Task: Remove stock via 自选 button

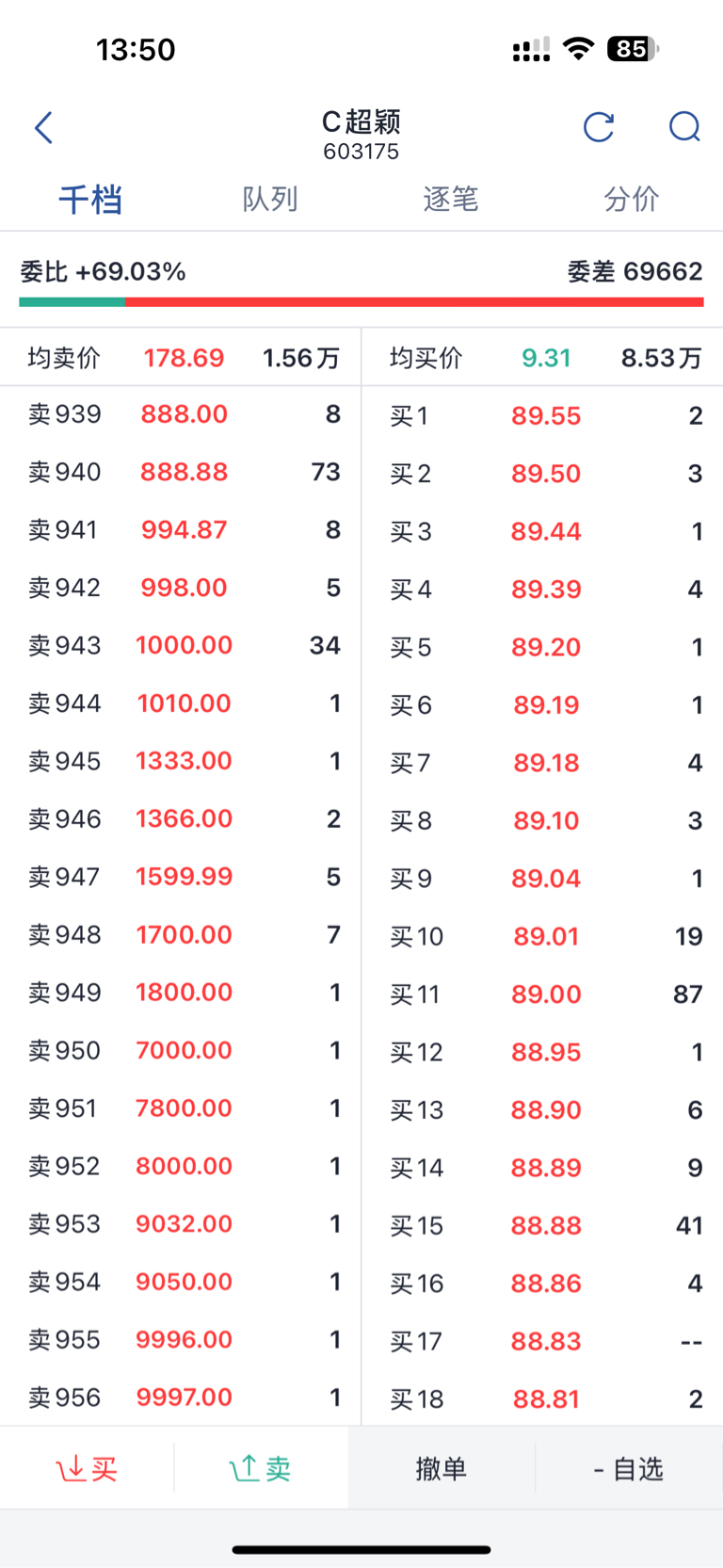Action: (x=629, y=1468)
